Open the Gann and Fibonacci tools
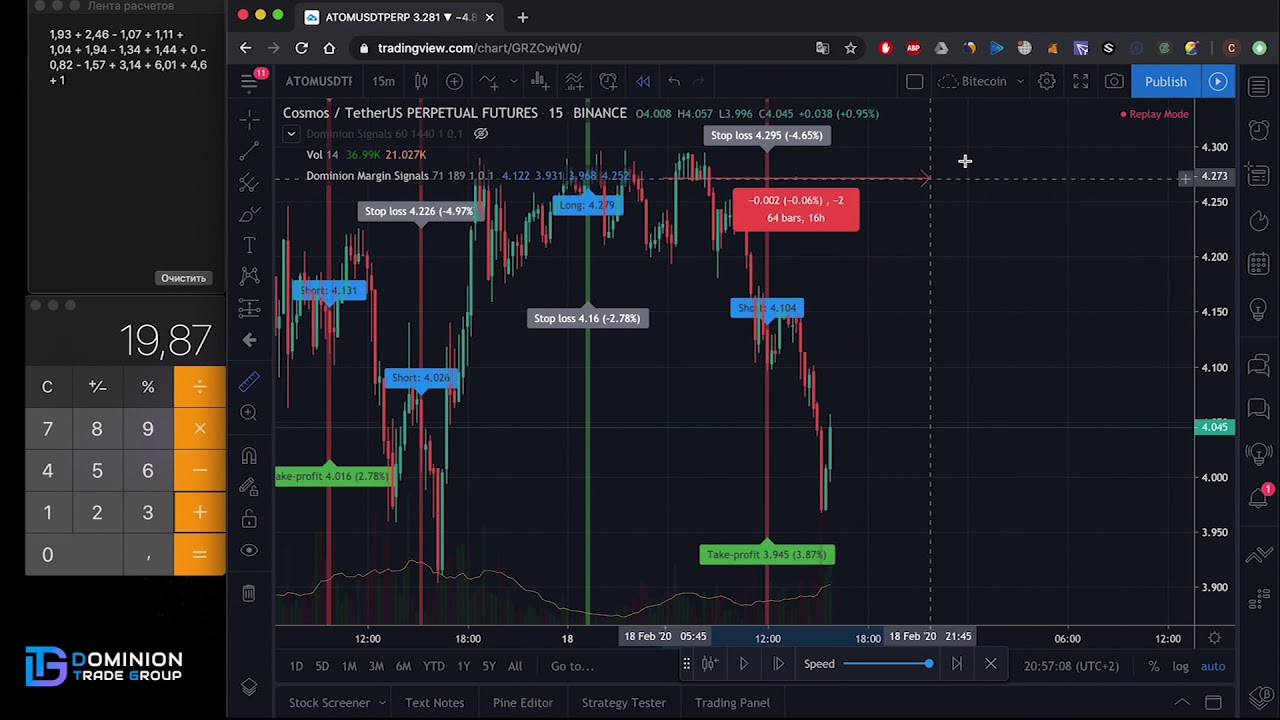The image size is (1280, 720). pos(249,183)
